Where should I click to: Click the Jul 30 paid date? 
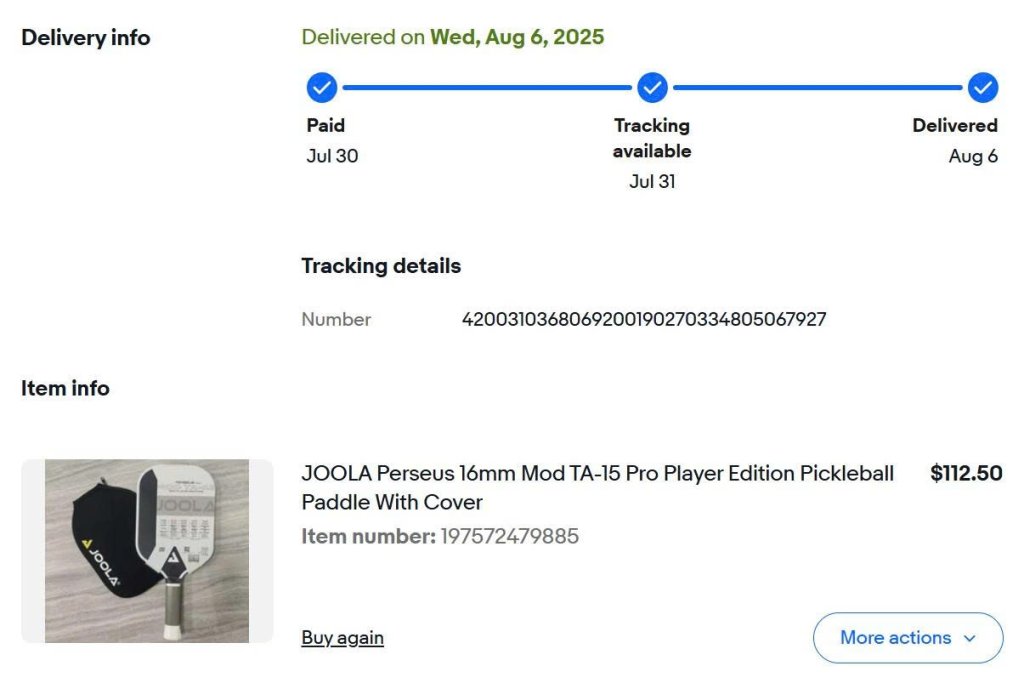(x=332, y=156)
